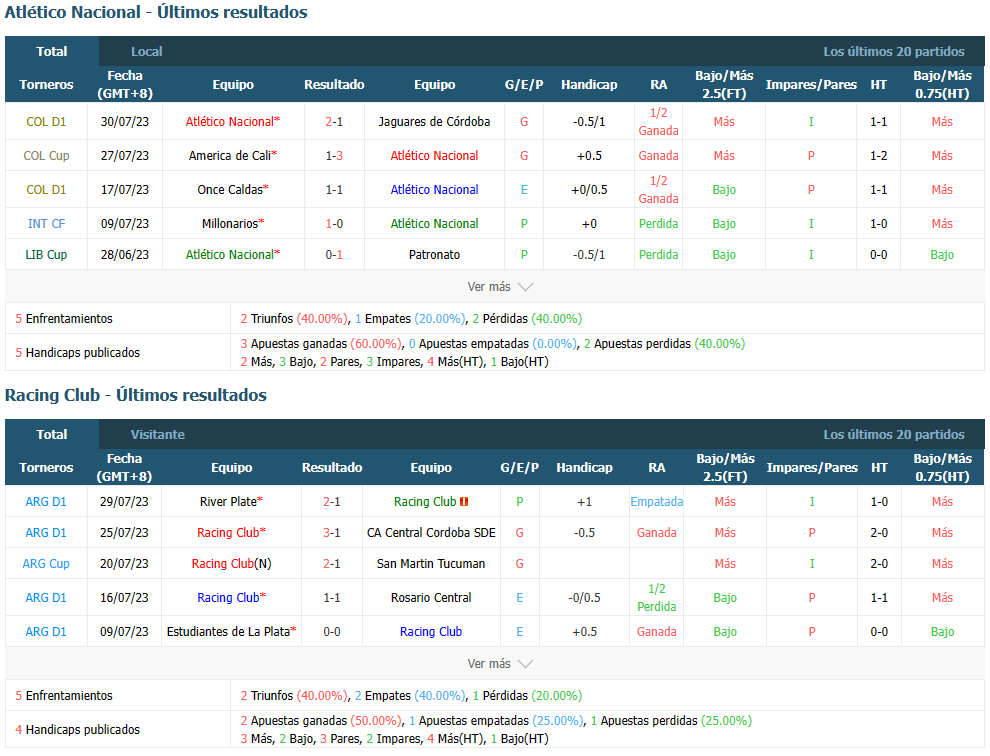Click CA Central Cordoba SDE team name
The height and width of the screenshot is (756, 990).
(x=431, y=533)
